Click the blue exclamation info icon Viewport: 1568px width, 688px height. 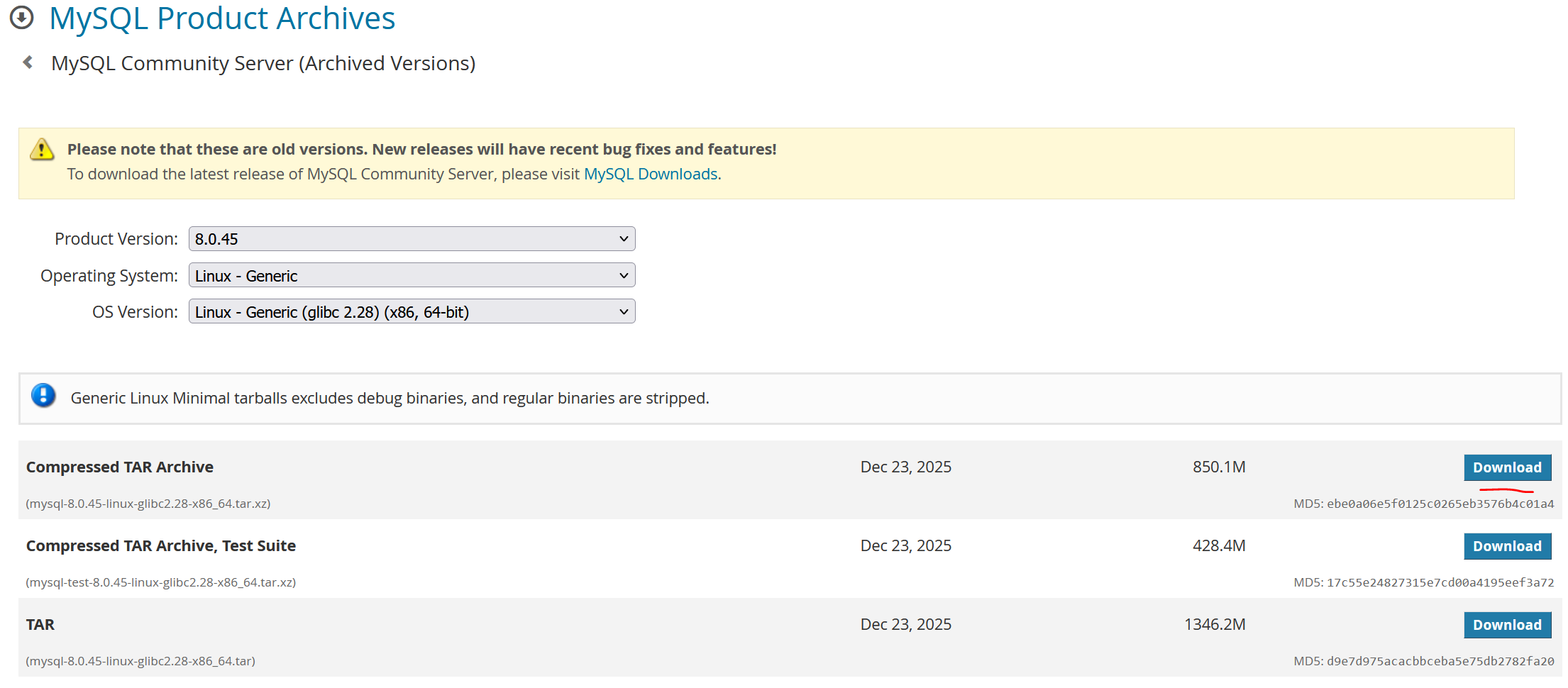click(43, 395)
